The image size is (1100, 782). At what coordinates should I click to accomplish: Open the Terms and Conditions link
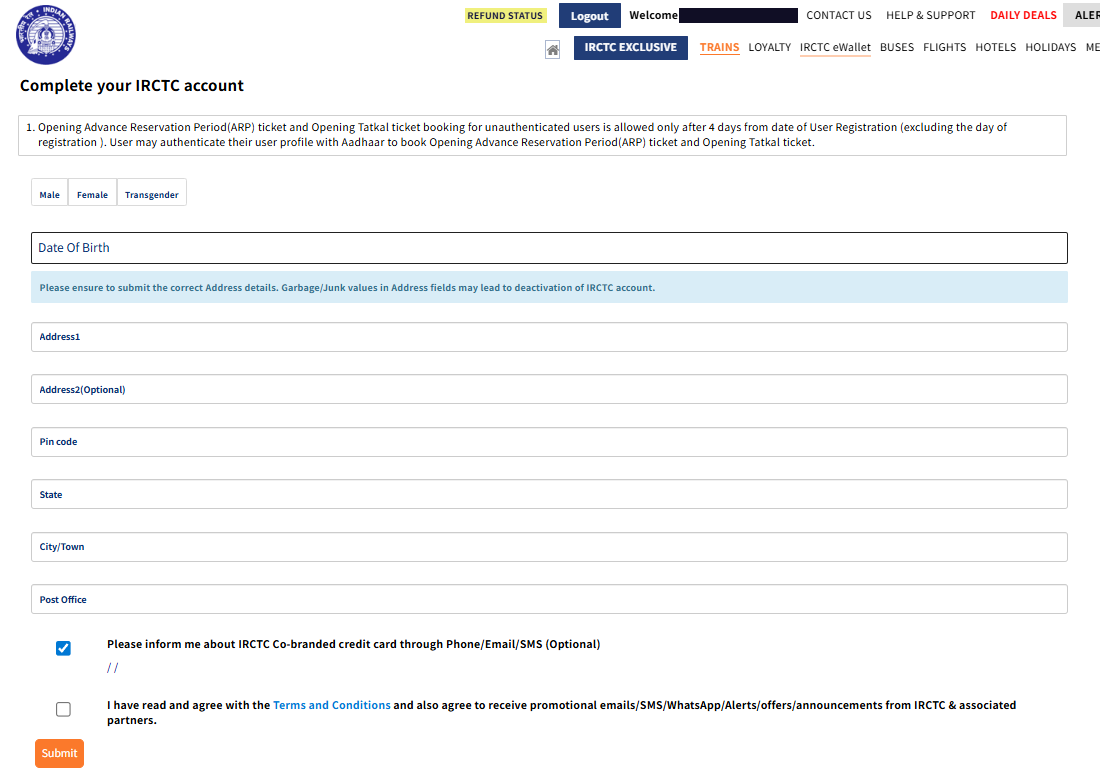click(x=331, y=705)
